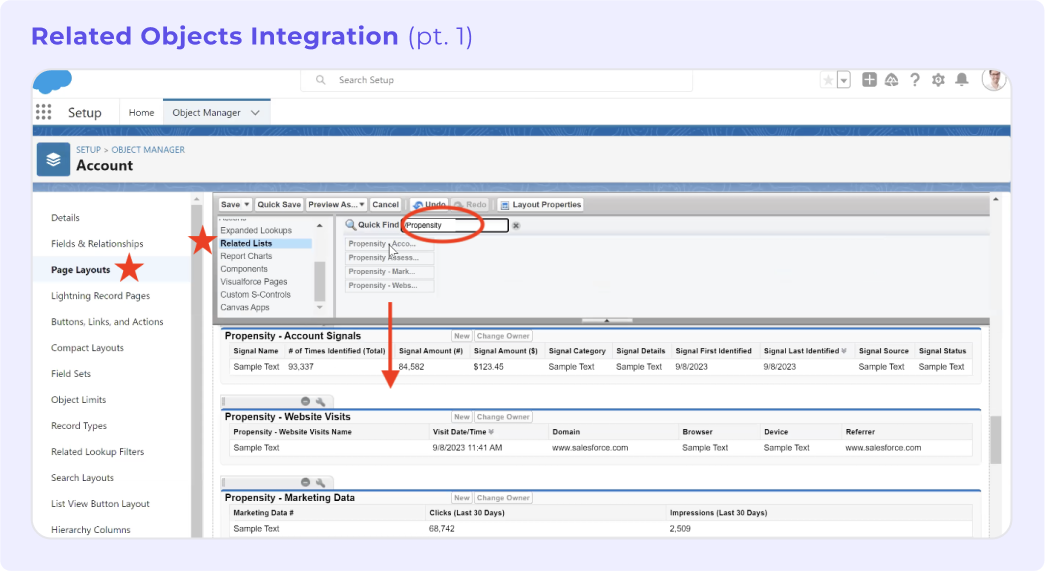
Task: Remove the Marketing Data related list
Action: [305, 482]
